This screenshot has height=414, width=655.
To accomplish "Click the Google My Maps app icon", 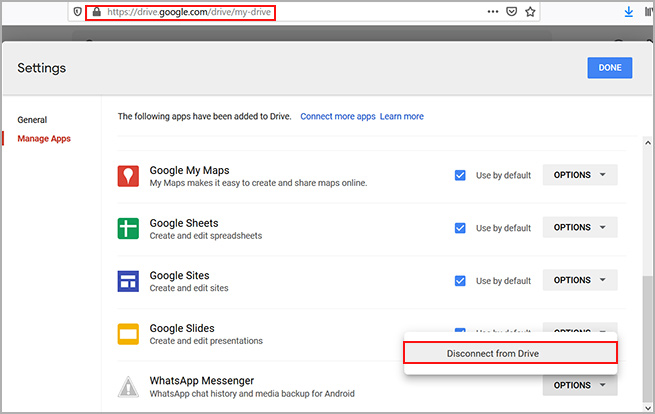I will pyautogui.click(x=128, y=176).
